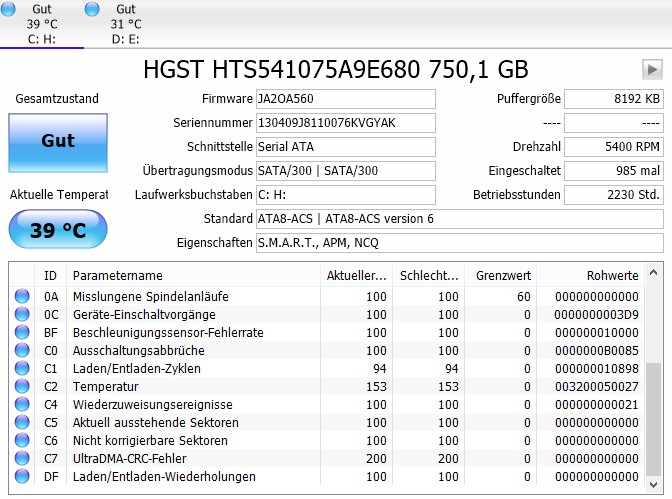This screenshot has height=499, width=672.
Task: Sort by the Parametername column header
Action: [x=193, y=276]
